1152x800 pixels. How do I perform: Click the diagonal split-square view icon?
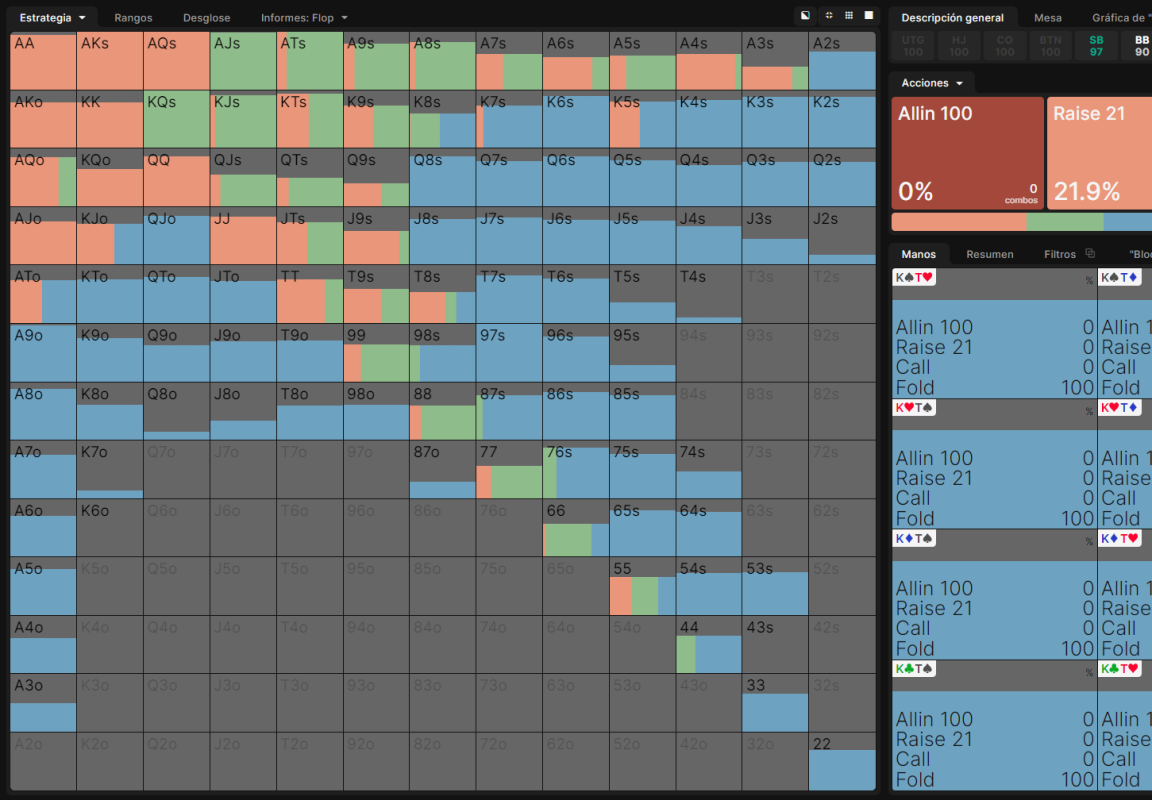[805, 15]
